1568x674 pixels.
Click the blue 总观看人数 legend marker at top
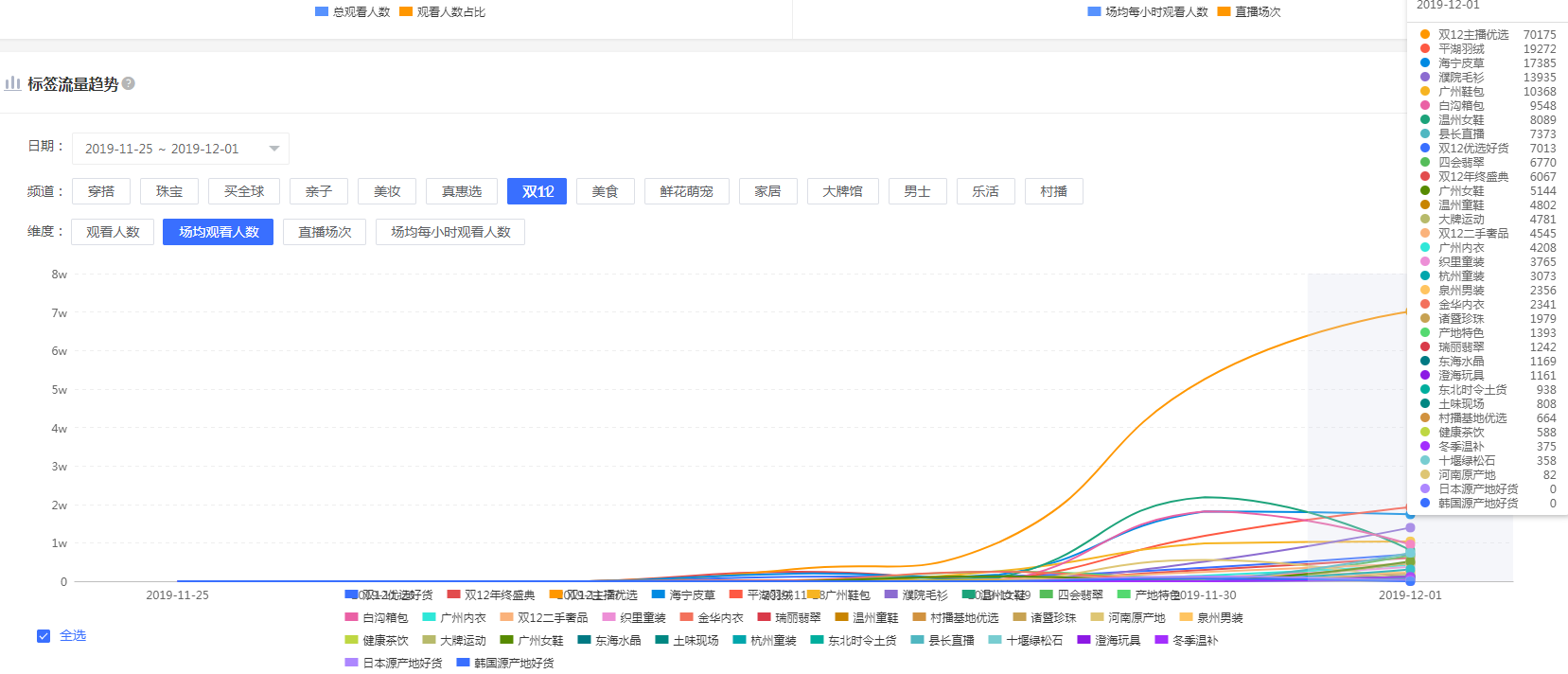pos(322,11)
